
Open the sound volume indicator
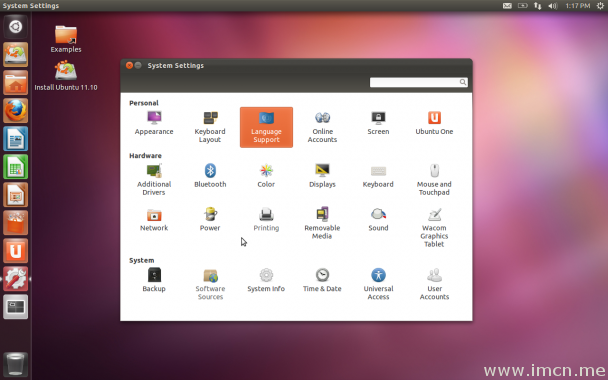click(553, 6)
